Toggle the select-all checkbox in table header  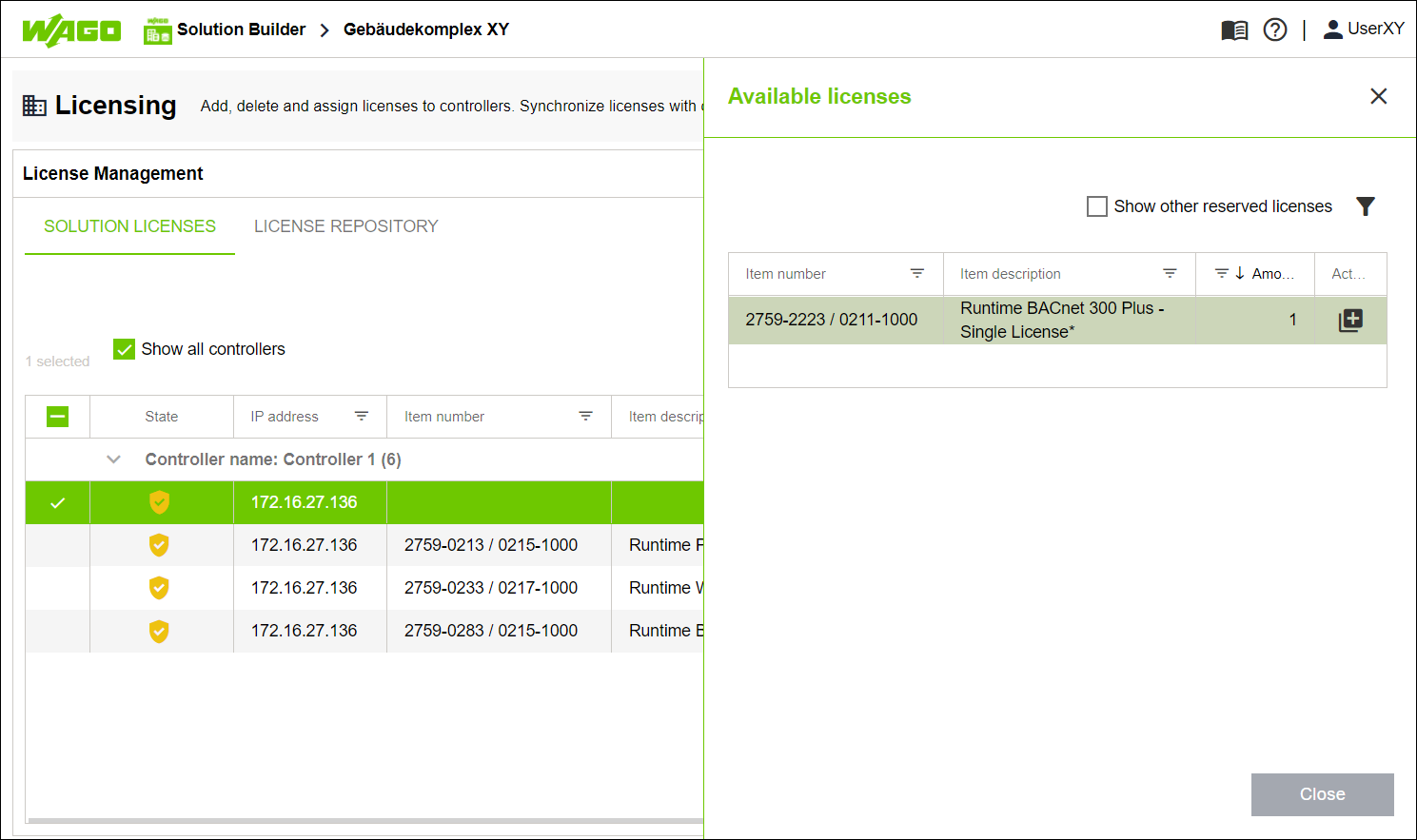(x=58, y=417)
